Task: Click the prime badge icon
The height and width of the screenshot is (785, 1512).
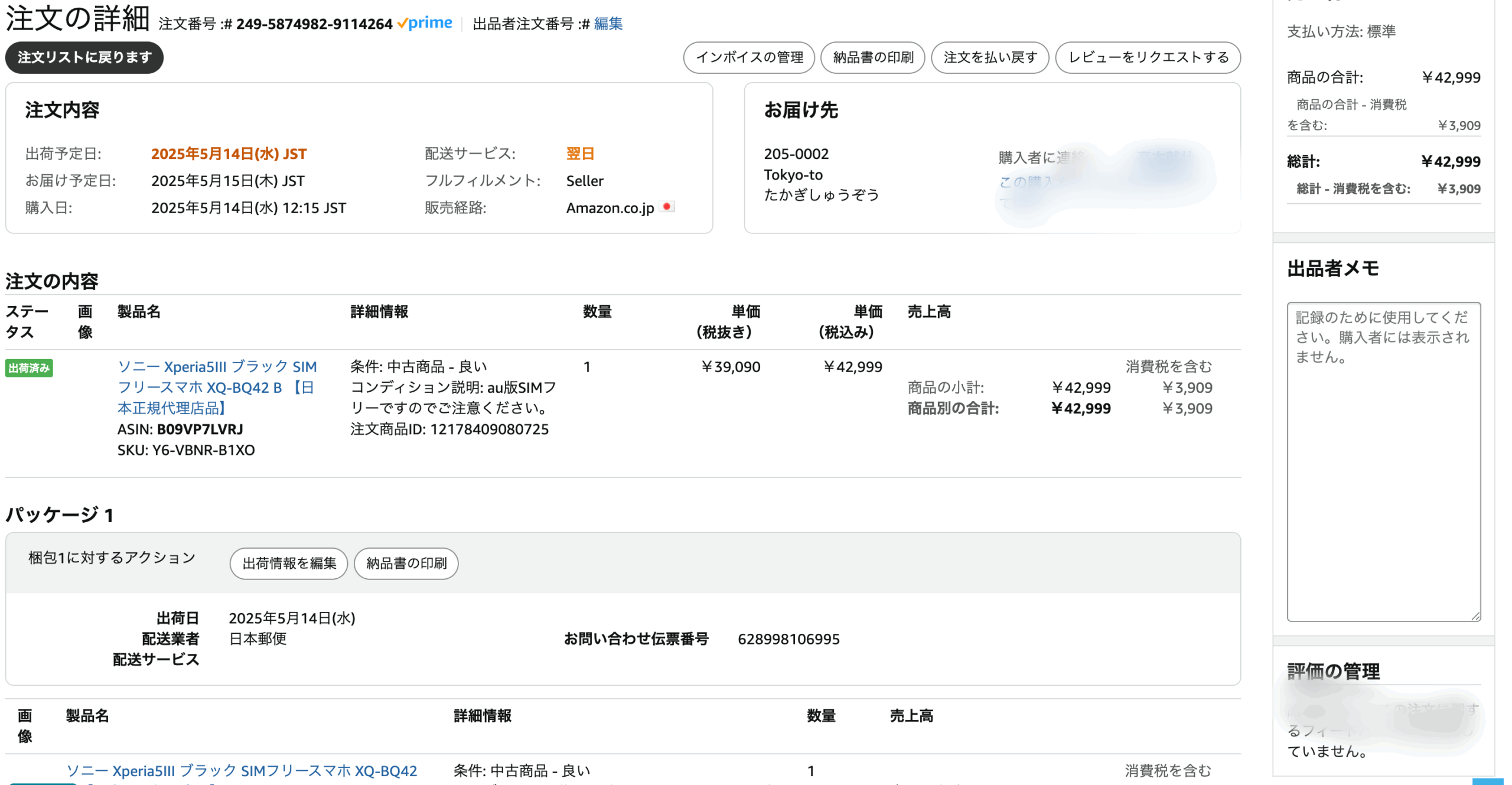Action: click(x=425, y=23)
